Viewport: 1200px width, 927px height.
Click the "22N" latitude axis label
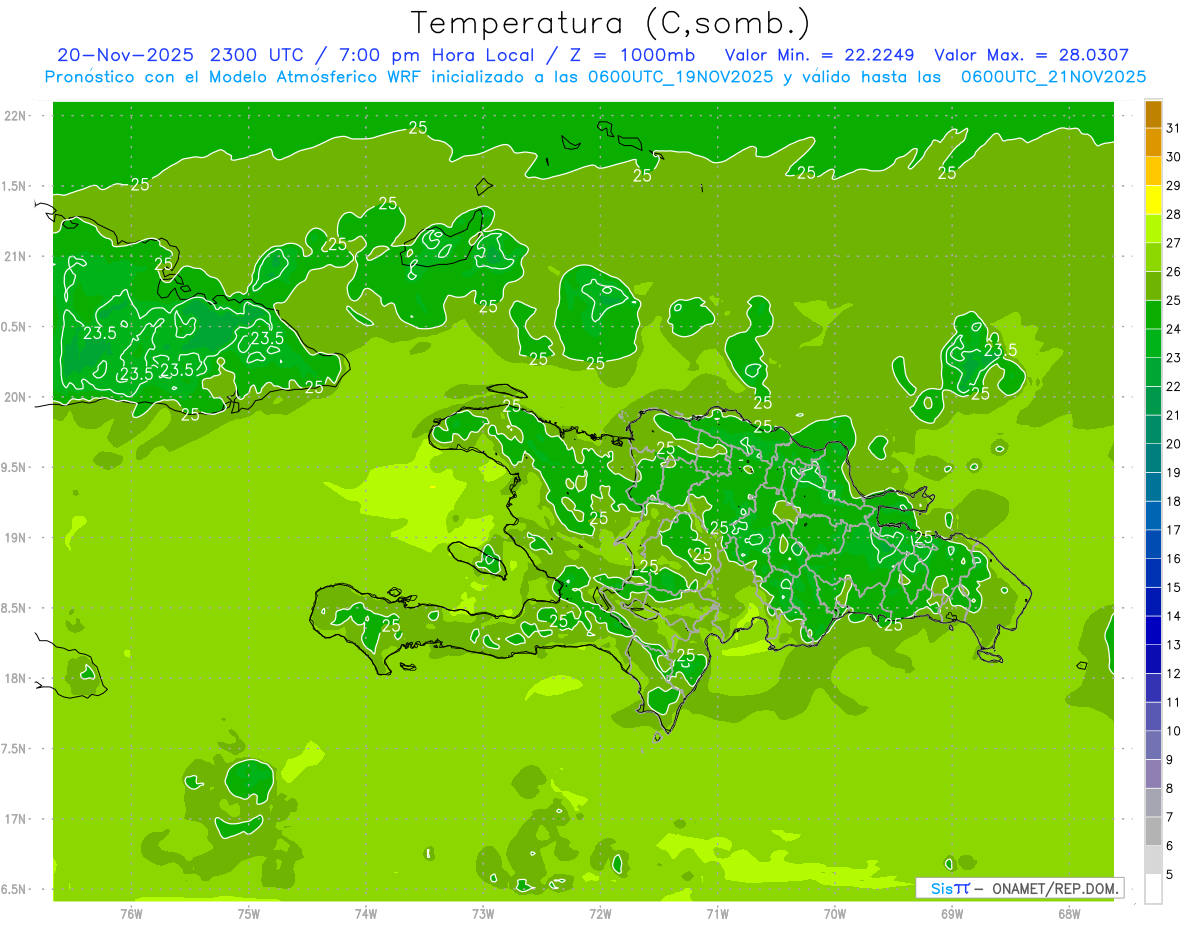click(x=15, y=115)
